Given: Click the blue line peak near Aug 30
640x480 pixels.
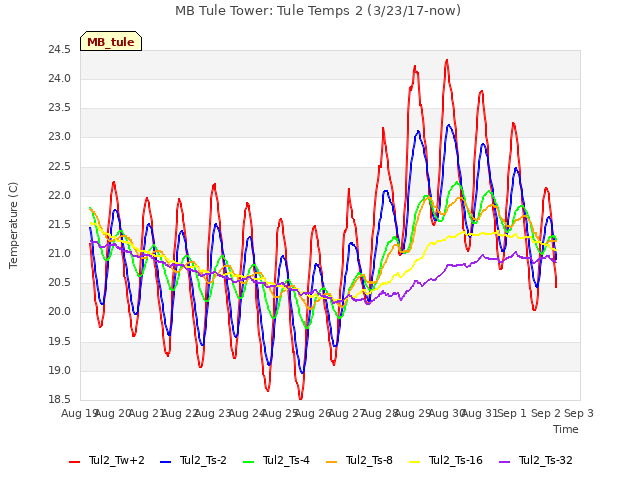Looking at the screenshot, I should pos(449,125).
